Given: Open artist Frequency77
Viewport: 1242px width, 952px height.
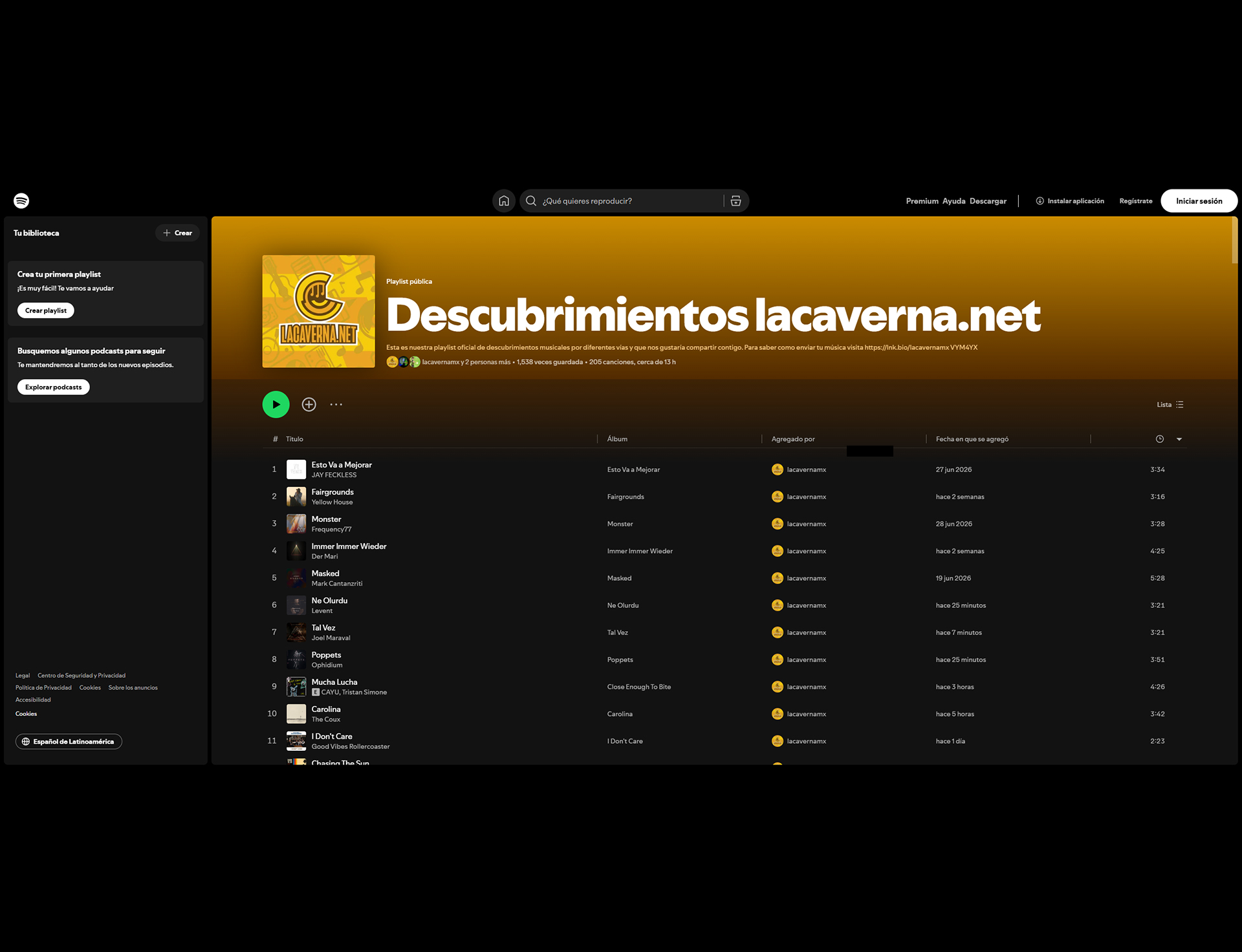Looking at the screenshot, I should tap(331, 530).
